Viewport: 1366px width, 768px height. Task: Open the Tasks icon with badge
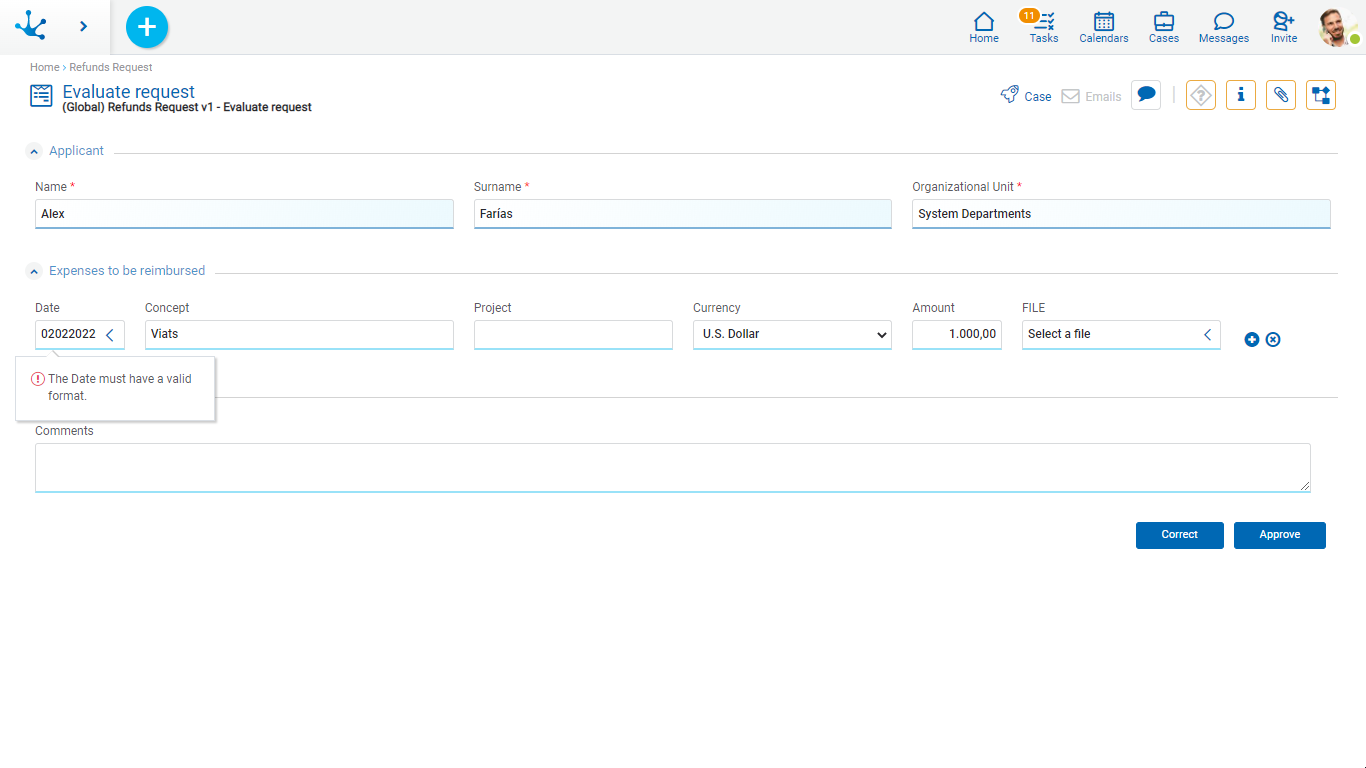(x=1043, y=27)
